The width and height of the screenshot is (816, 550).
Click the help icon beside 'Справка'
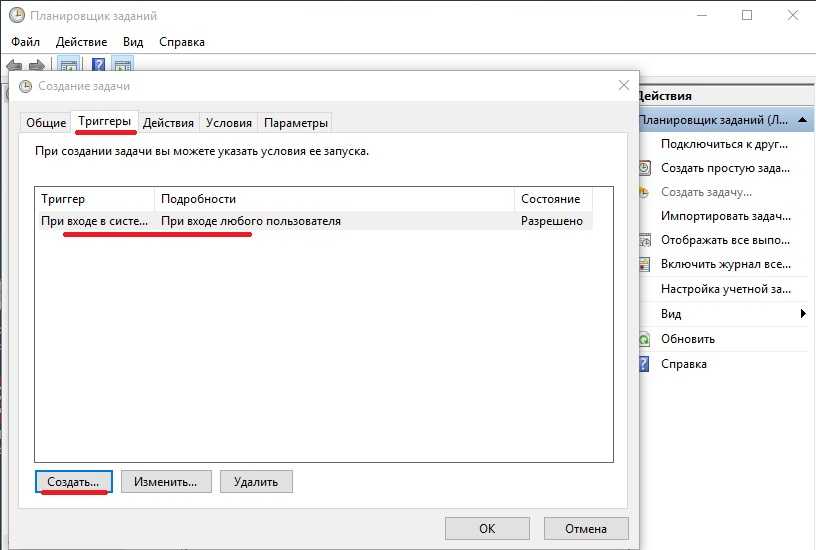(645, 364)
